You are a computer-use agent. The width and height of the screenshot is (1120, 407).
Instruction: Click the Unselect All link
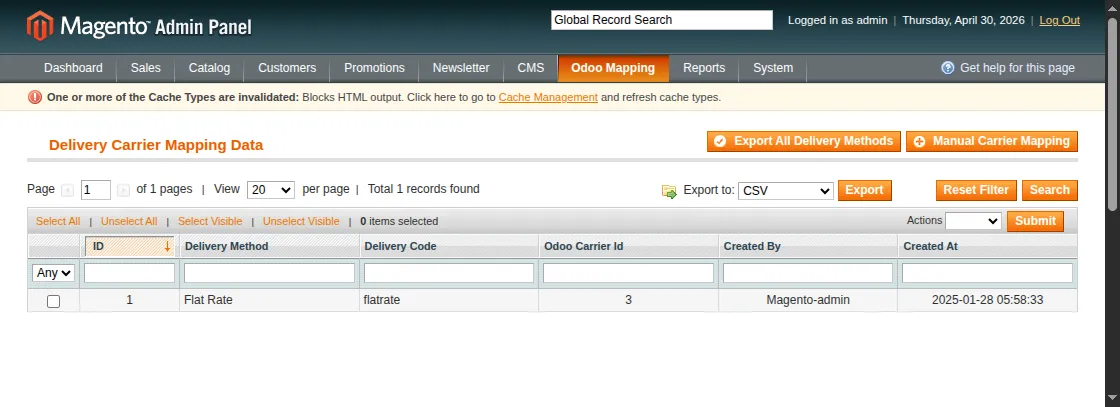(x=129, y=221)
